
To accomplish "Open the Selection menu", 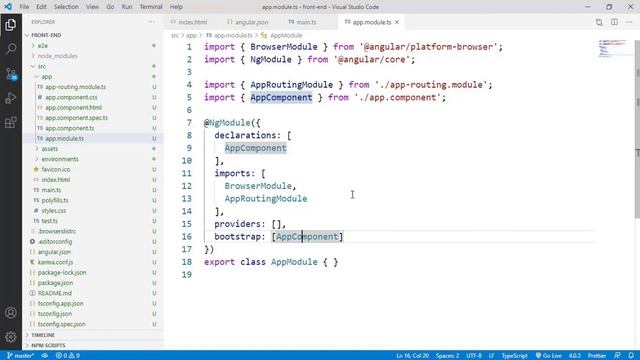I will [66, 7].
